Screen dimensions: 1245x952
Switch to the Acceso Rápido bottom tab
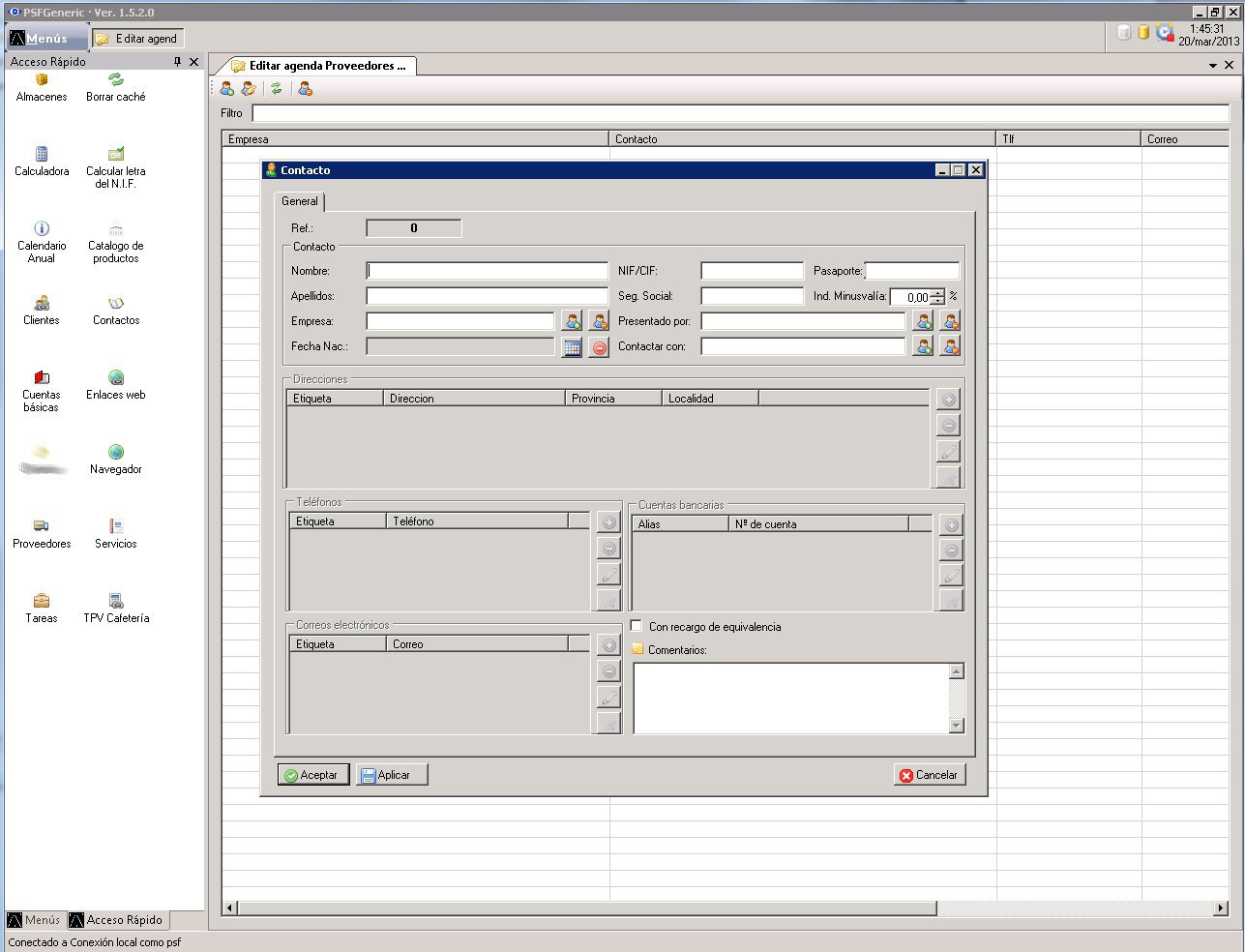[x=117, y=920]
